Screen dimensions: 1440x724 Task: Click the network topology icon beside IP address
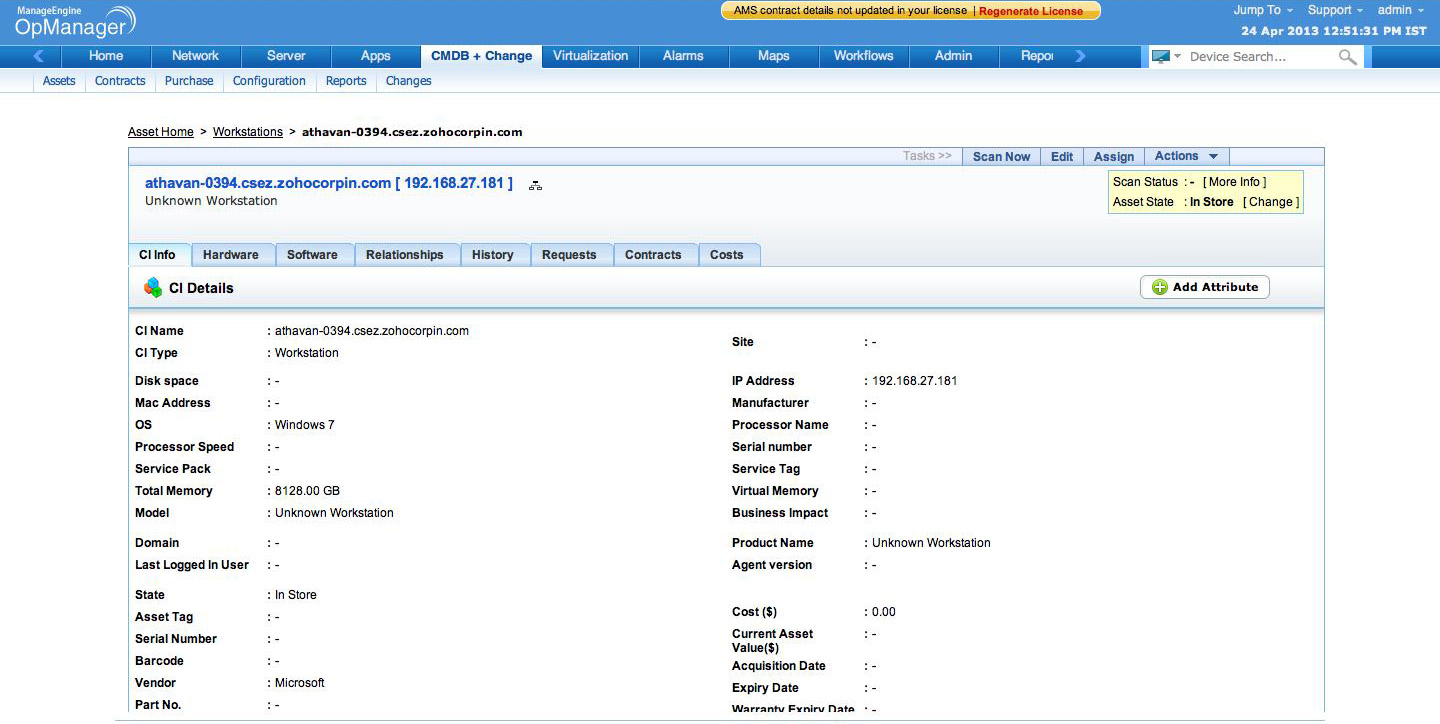[535, 185]
